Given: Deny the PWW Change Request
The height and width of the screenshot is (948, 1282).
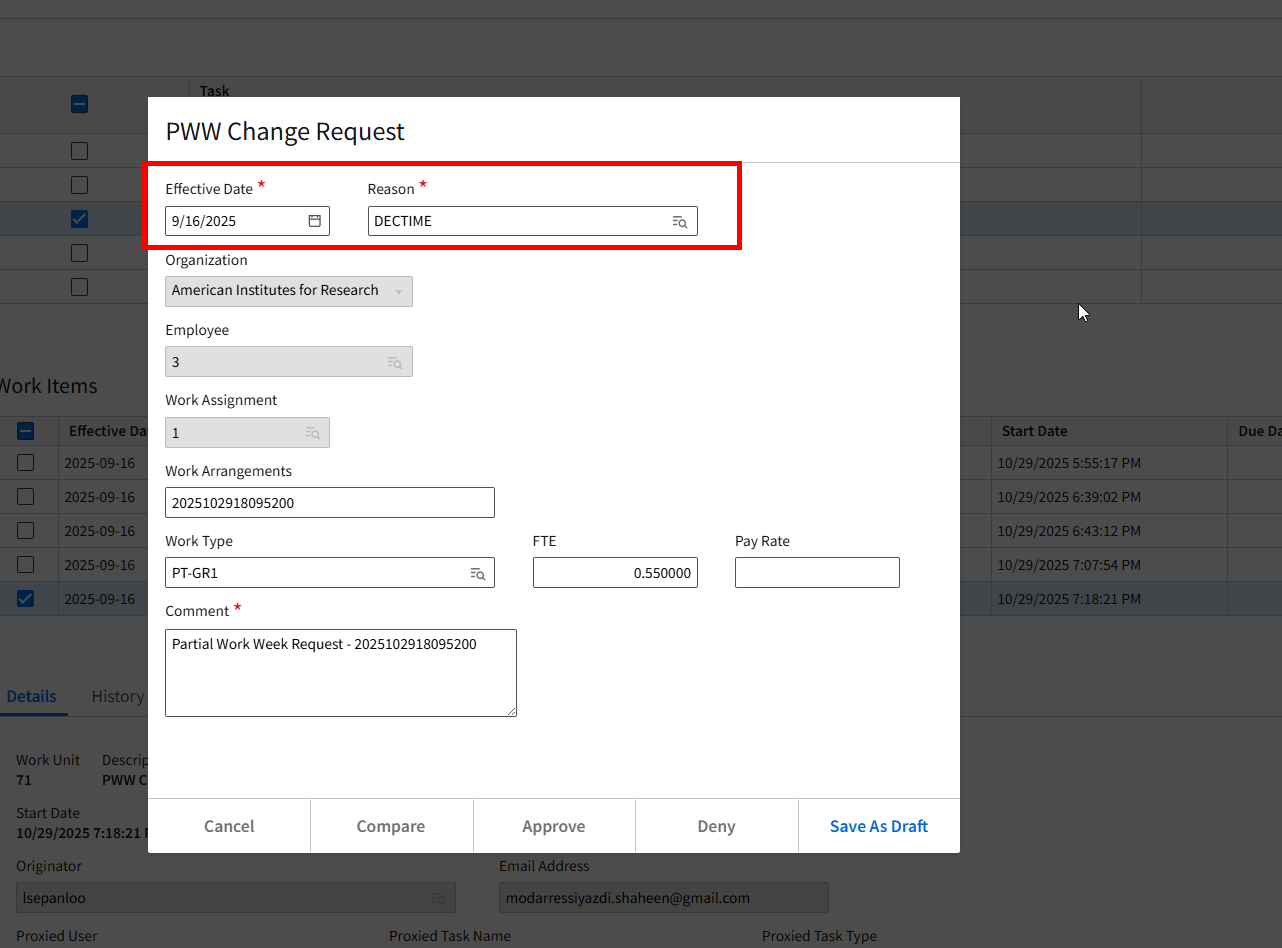Looking at the screenshot, I should (x=716, y=826).
